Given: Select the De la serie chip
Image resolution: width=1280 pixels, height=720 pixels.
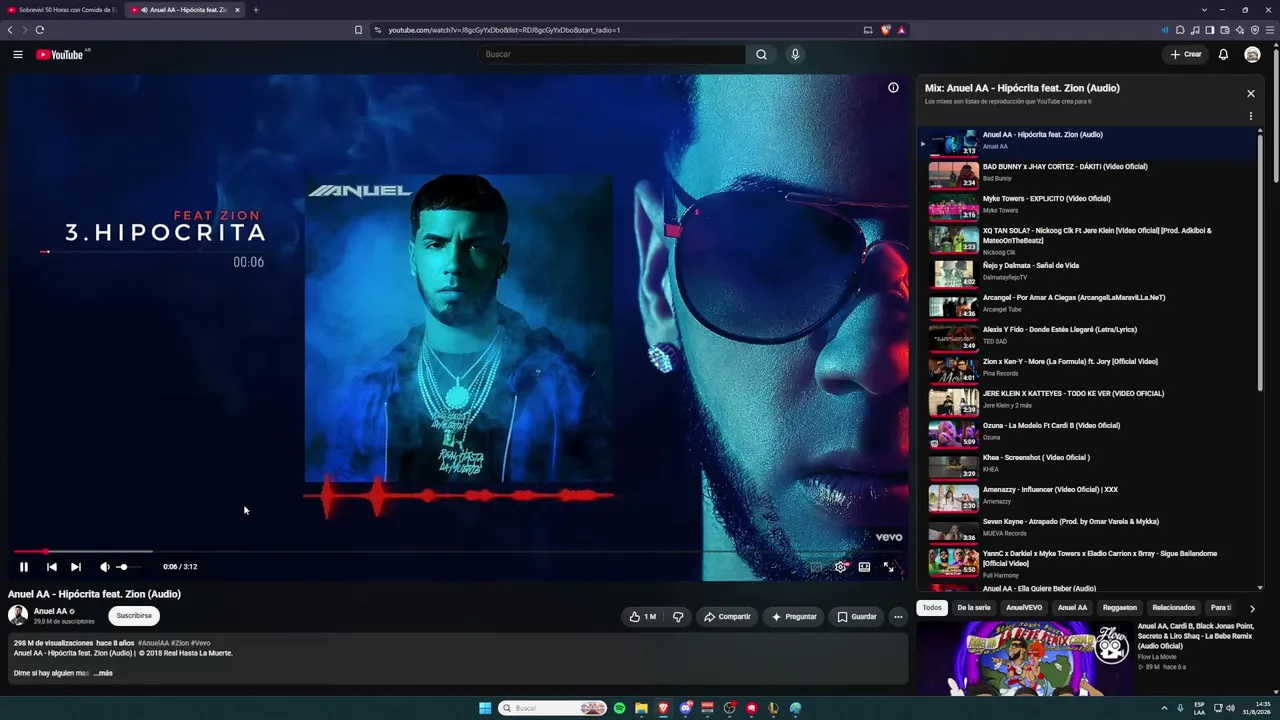Looking at the screenshot, I should [x=974, y=608].
